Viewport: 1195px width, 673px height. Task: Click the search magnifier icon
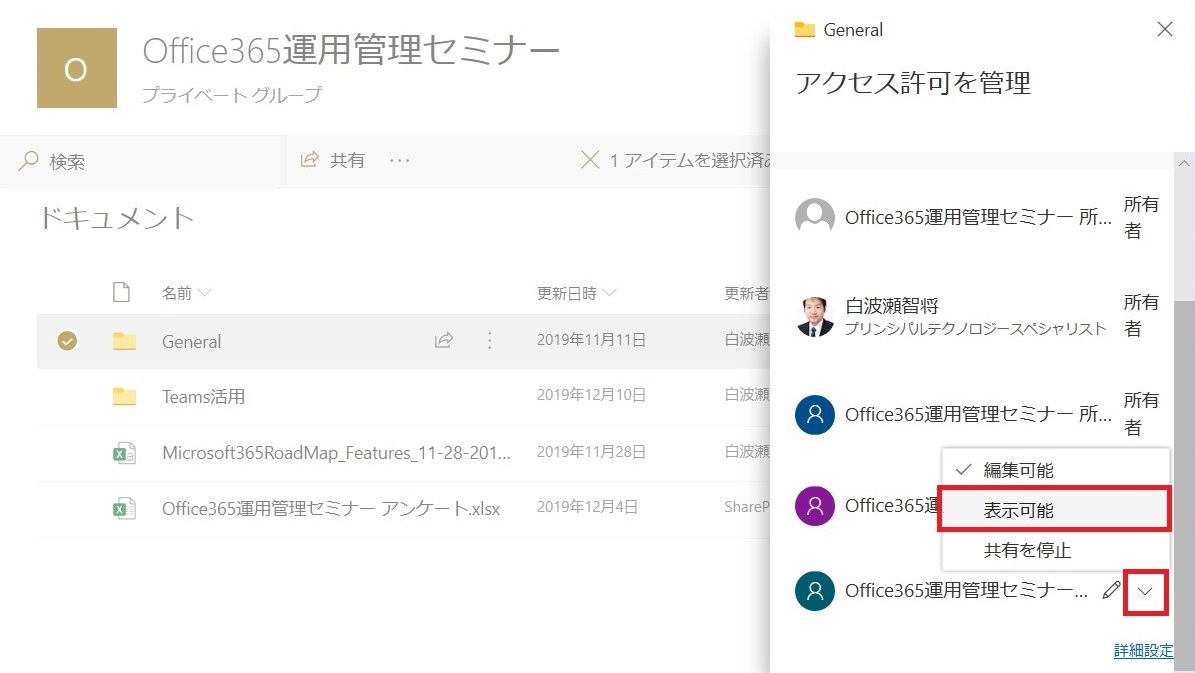click(x=29, y=161)
